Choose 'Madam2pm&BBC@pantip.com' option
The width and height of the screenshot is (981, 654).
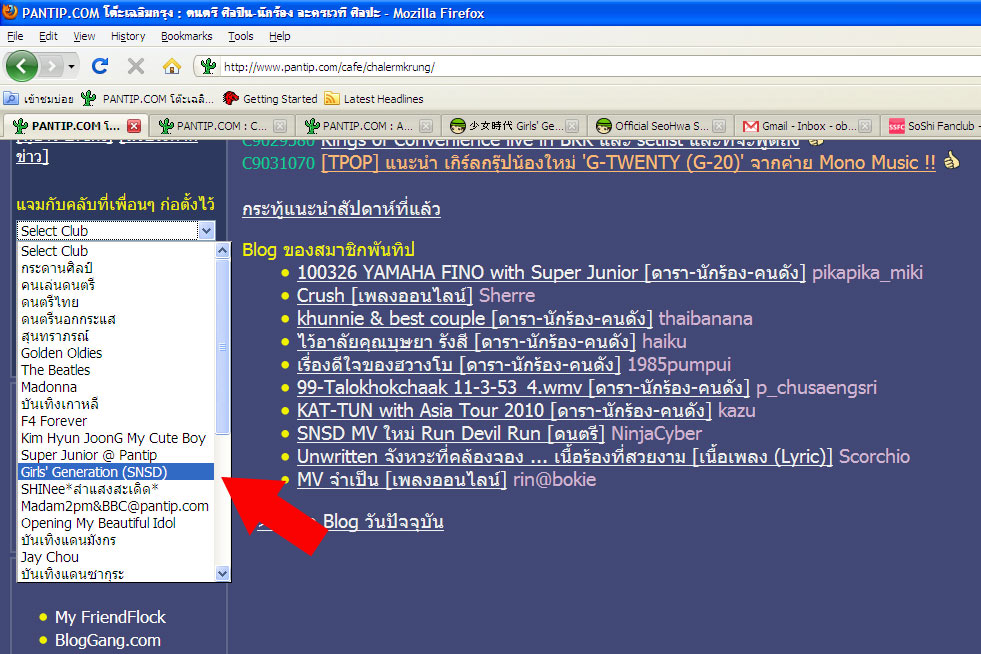tap(116, 506)
